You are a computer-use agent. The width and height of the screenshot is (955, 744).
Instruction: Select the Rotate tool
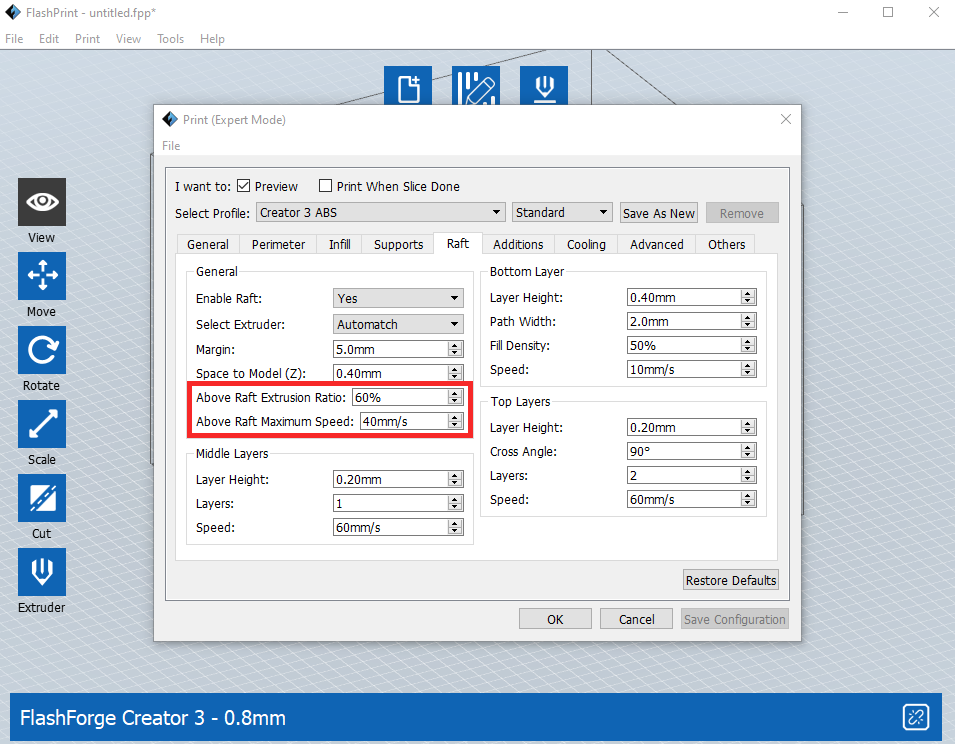tap(41, 350)
